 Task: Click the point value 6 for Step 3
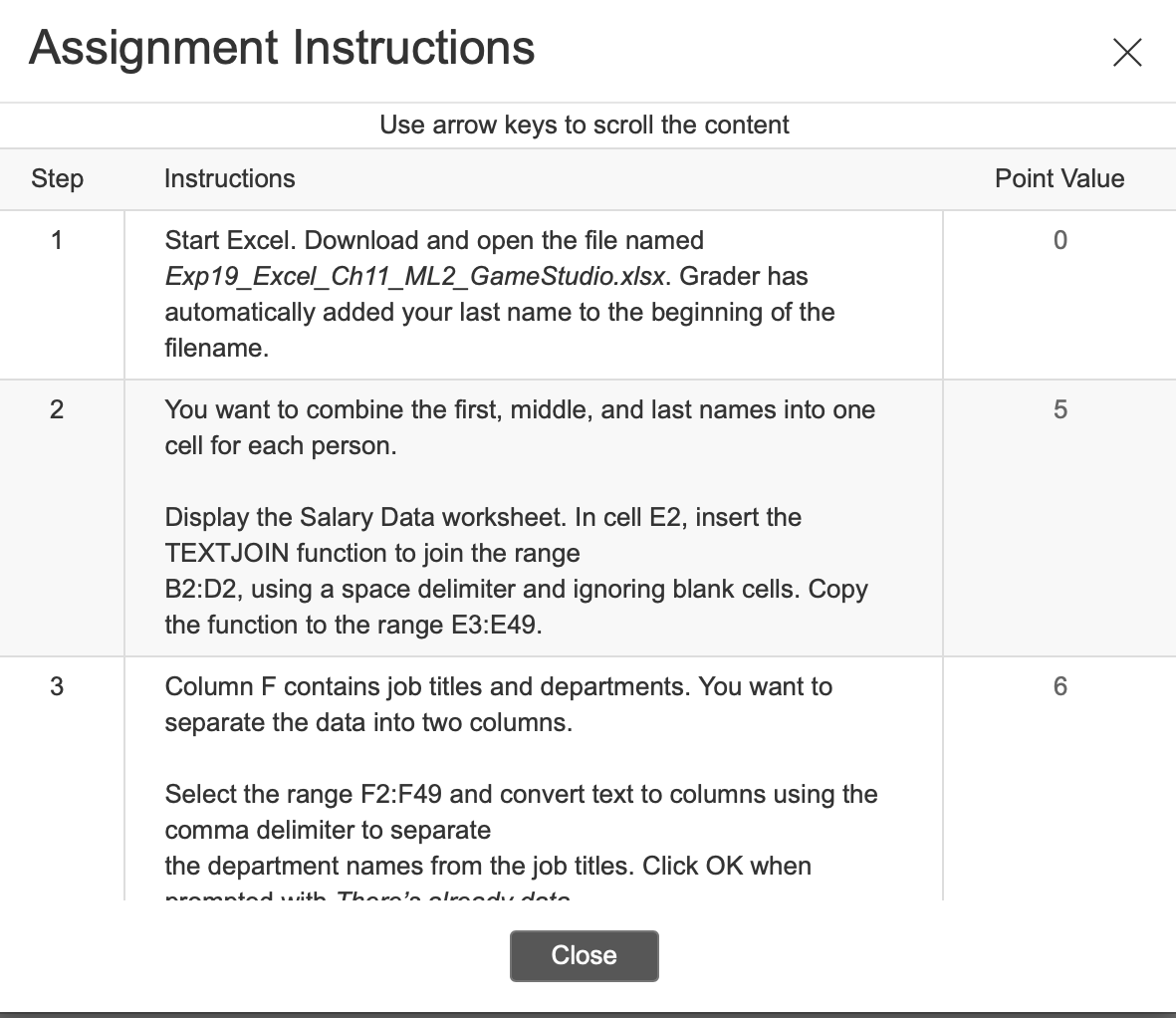tap(1058, 686)
